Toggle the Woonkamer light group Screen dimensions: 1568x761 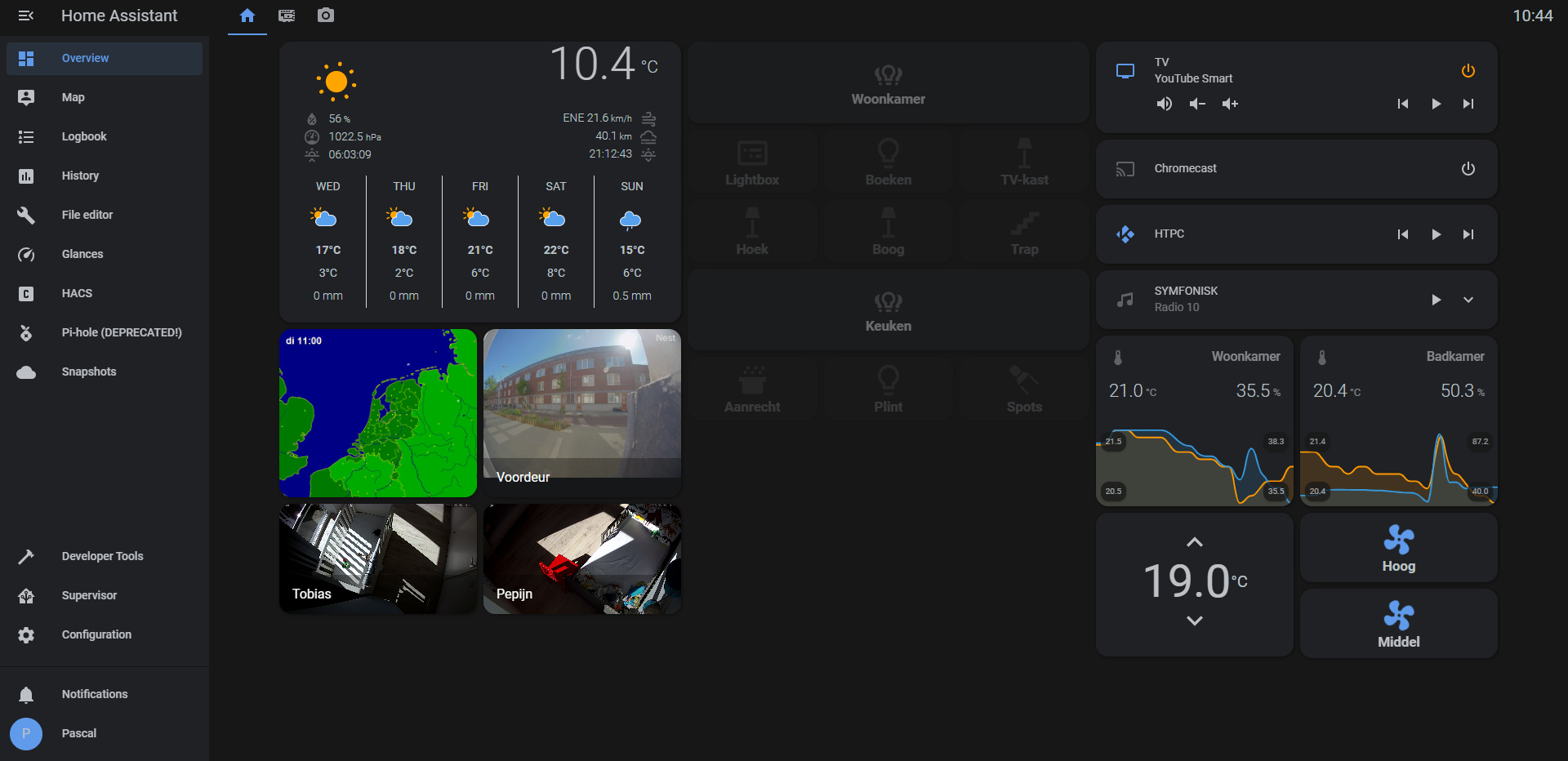889,83
